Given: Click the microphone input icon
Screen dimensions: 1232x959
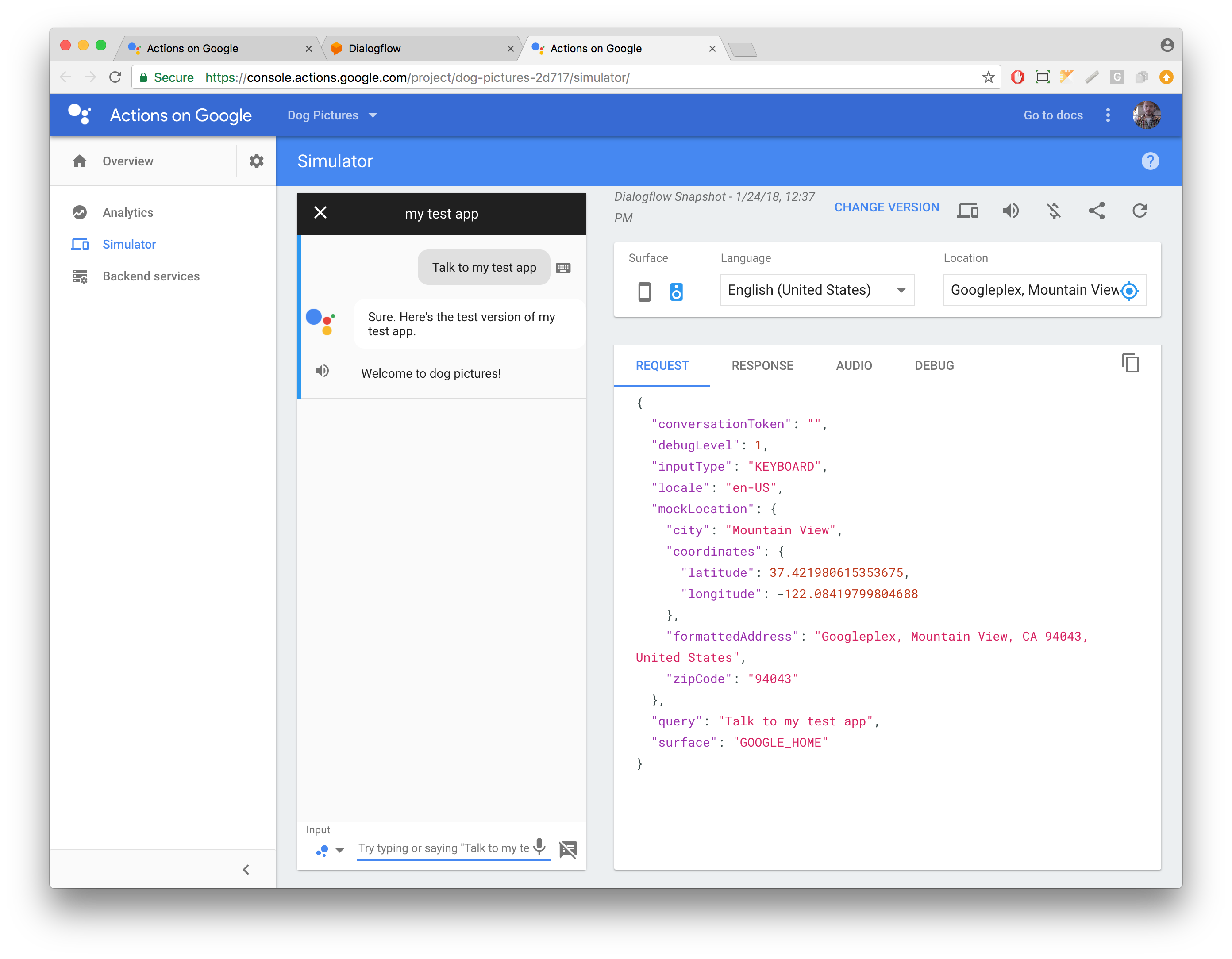Looking at the screenshot, I should (x=540, y=846).
